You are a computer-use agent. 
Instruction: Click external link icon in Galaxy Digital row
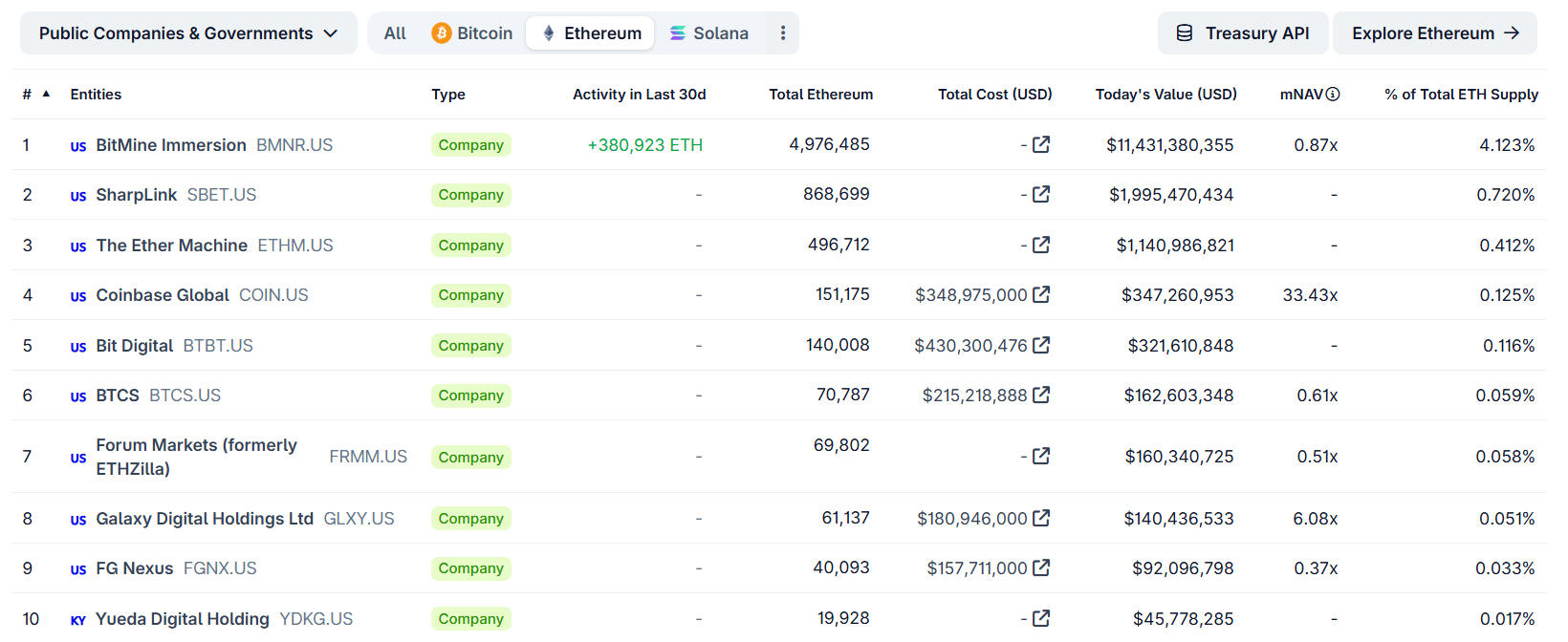click(1041, 518)
